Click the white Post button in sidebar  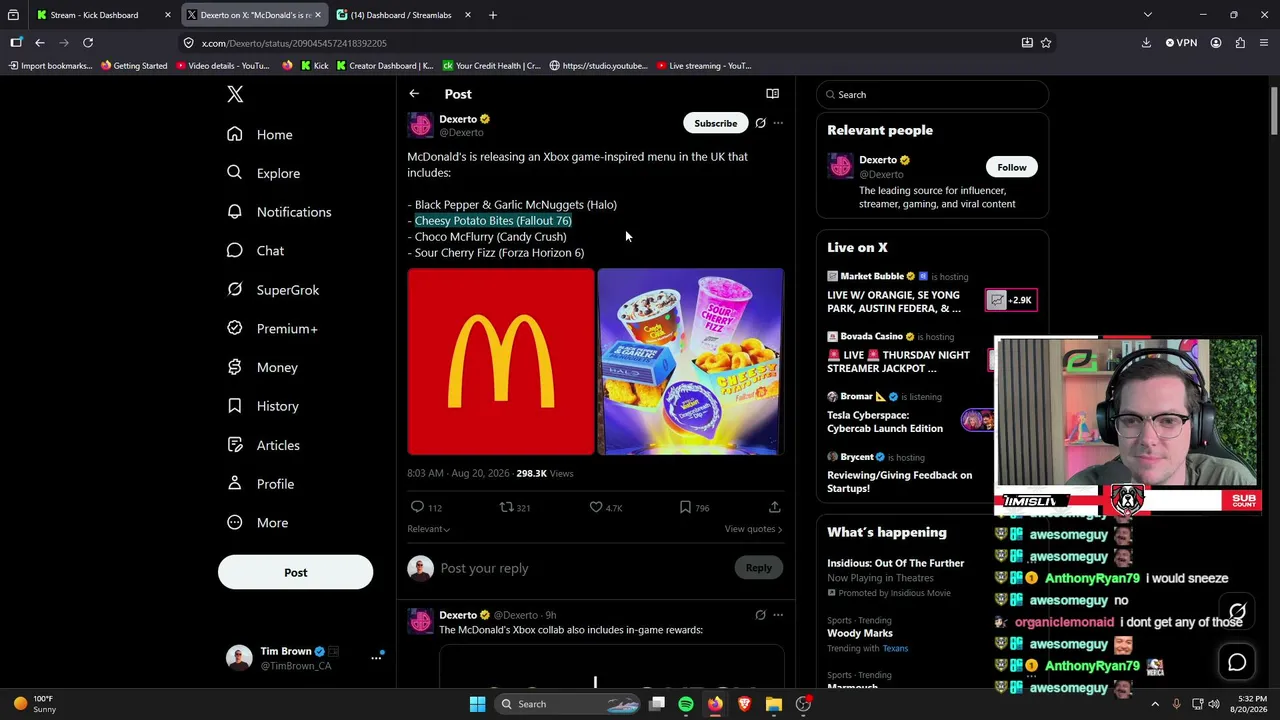(295, 573)
